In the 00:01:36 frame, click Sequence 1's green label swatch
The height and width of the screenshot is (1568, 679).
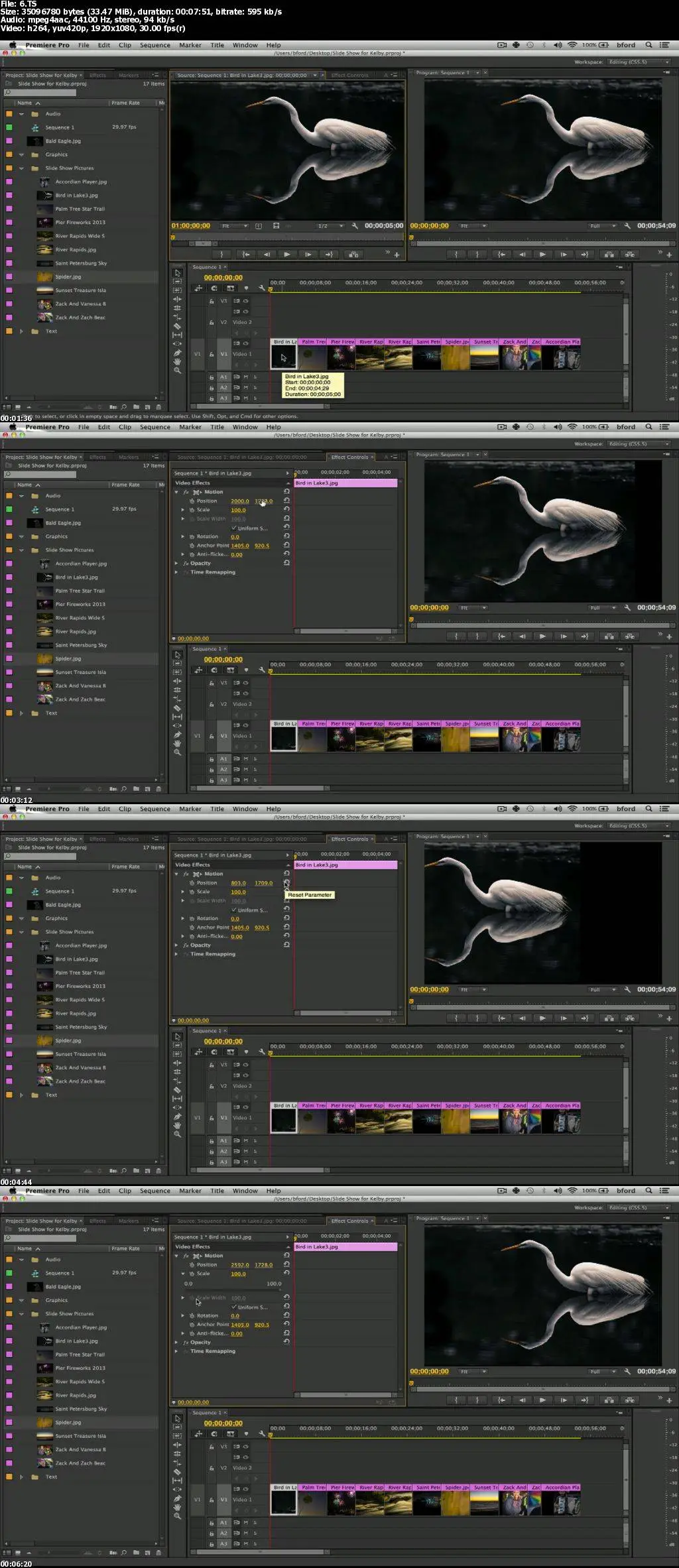9,127
